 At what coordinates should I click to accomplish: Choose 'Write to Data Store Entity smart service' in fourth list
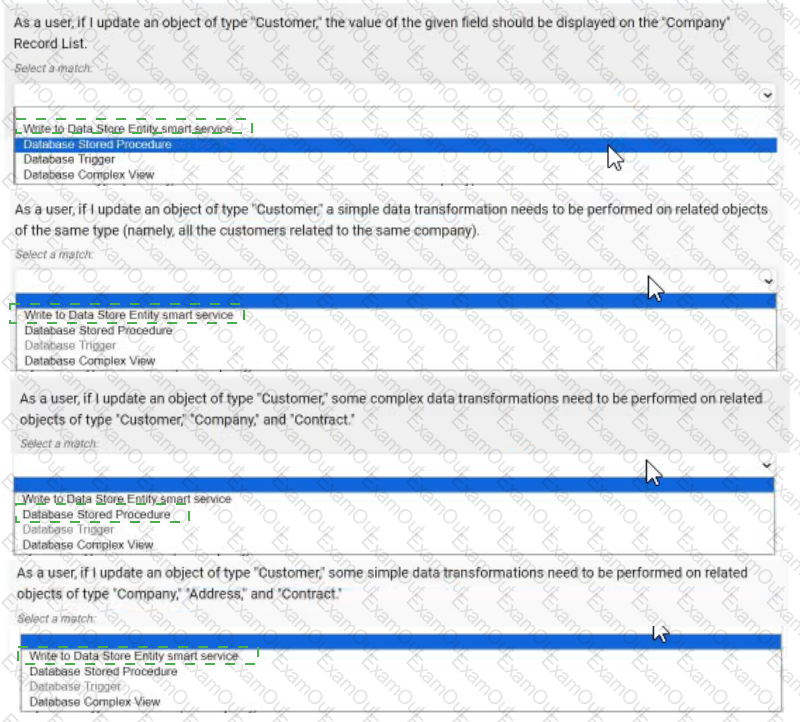click(134, 656)
